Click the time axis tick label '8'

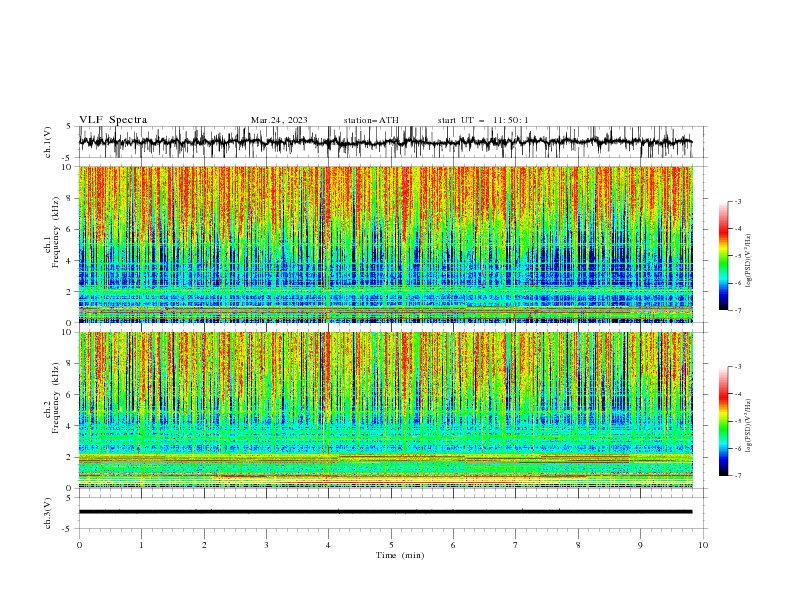point(578,545)
